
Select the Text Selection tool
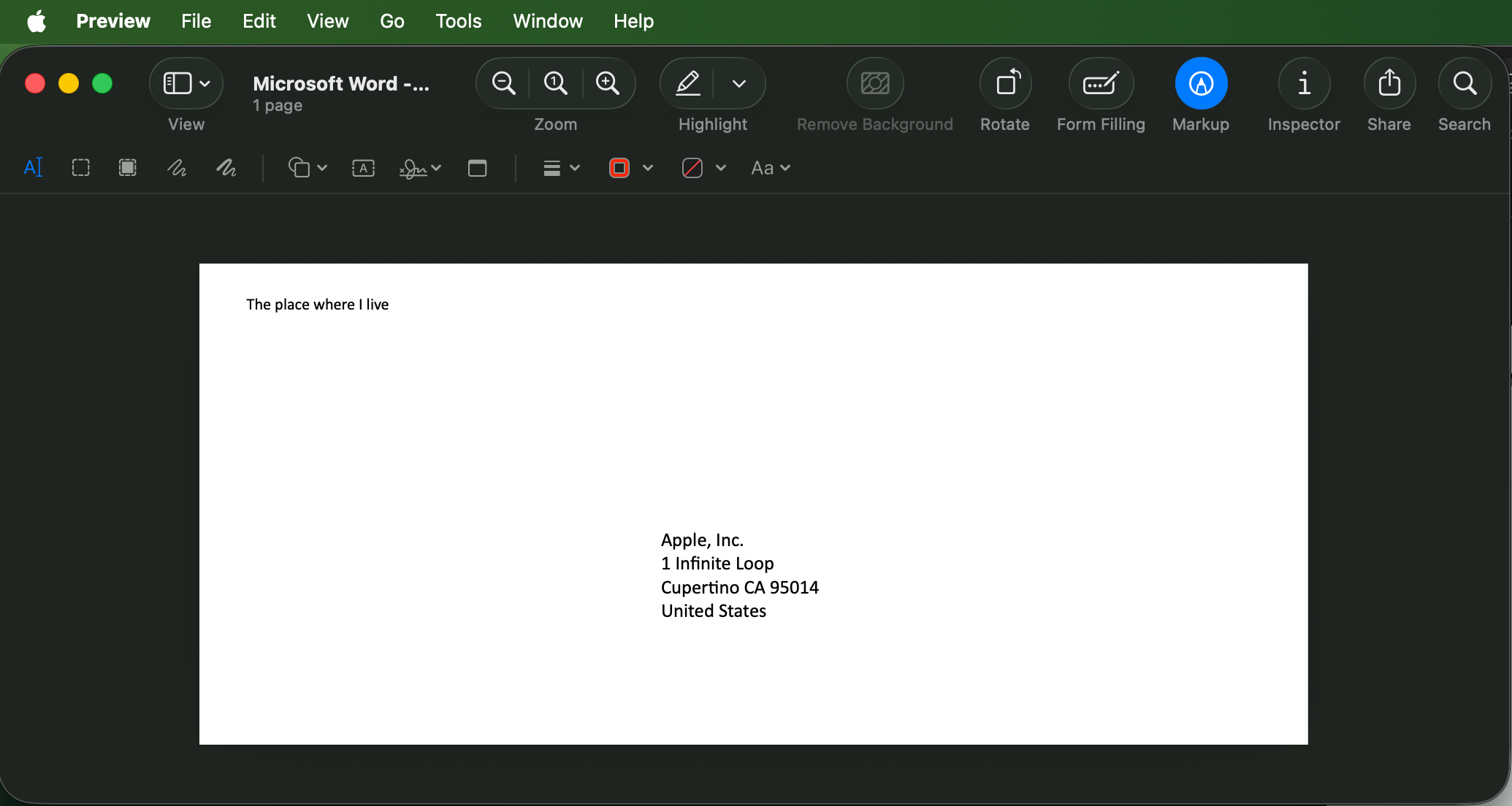pos(34,168)
